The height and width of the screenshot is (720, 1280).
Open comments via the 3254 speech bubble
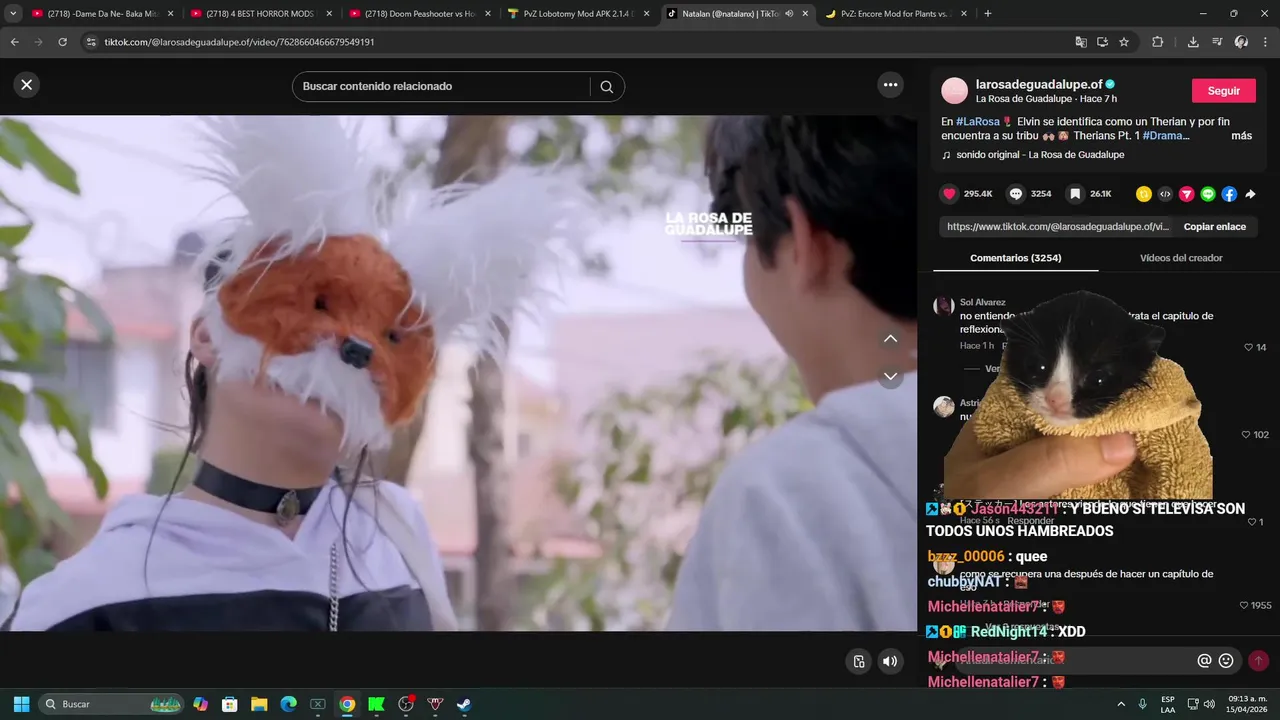[1015, 194]
